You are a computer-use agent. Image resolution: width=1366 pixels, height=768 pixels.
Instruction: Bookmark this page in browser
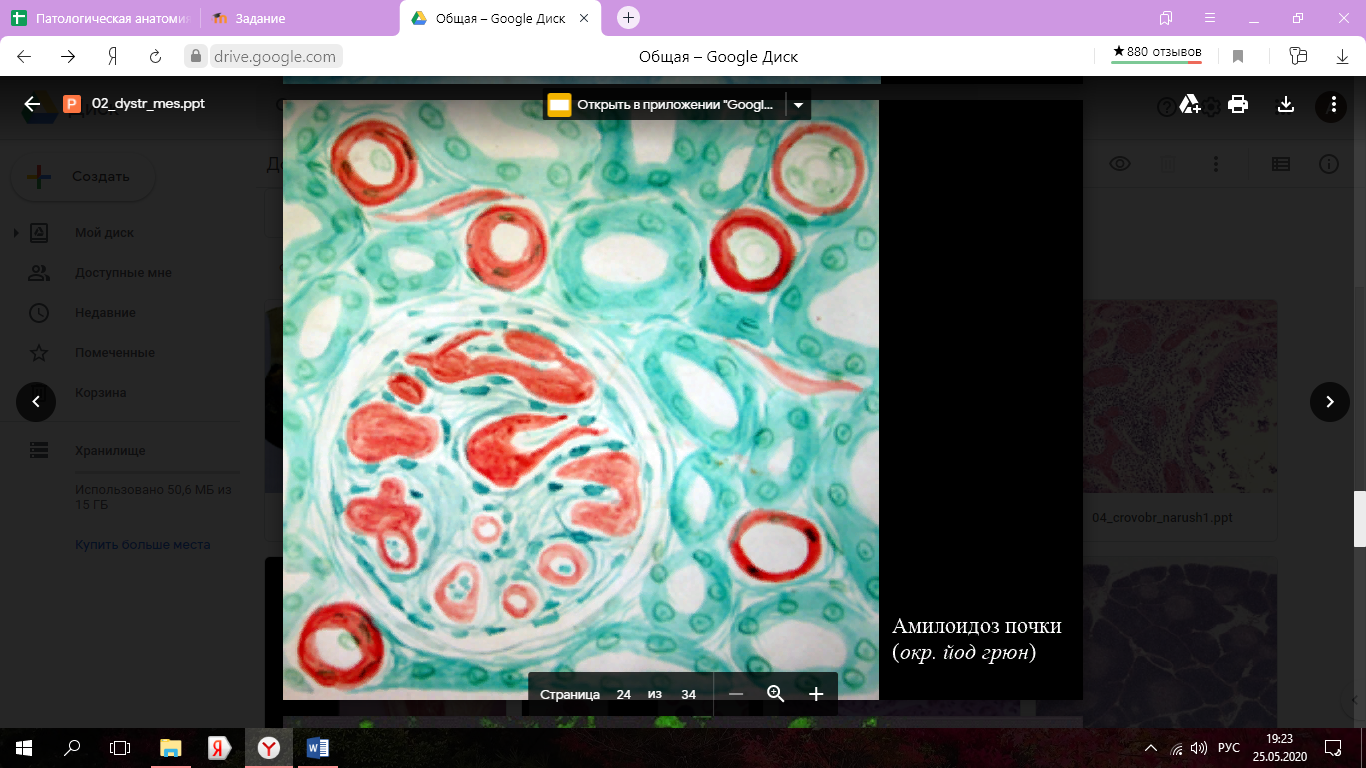click(x=1238, y=57)
